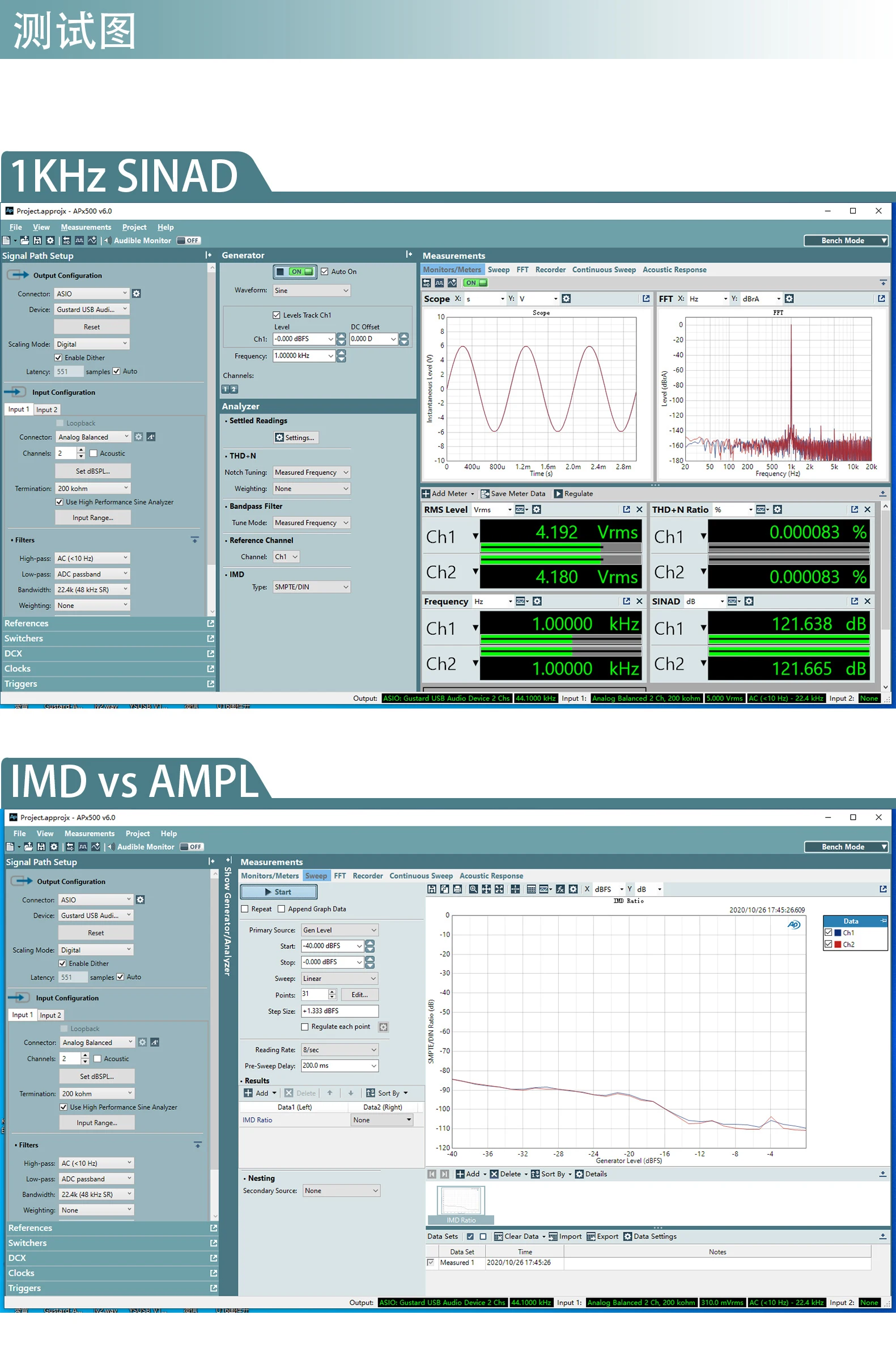Open Scope graph settings gear icon
The height and width of the screenshot is (1353, 896).
point(566,299)
